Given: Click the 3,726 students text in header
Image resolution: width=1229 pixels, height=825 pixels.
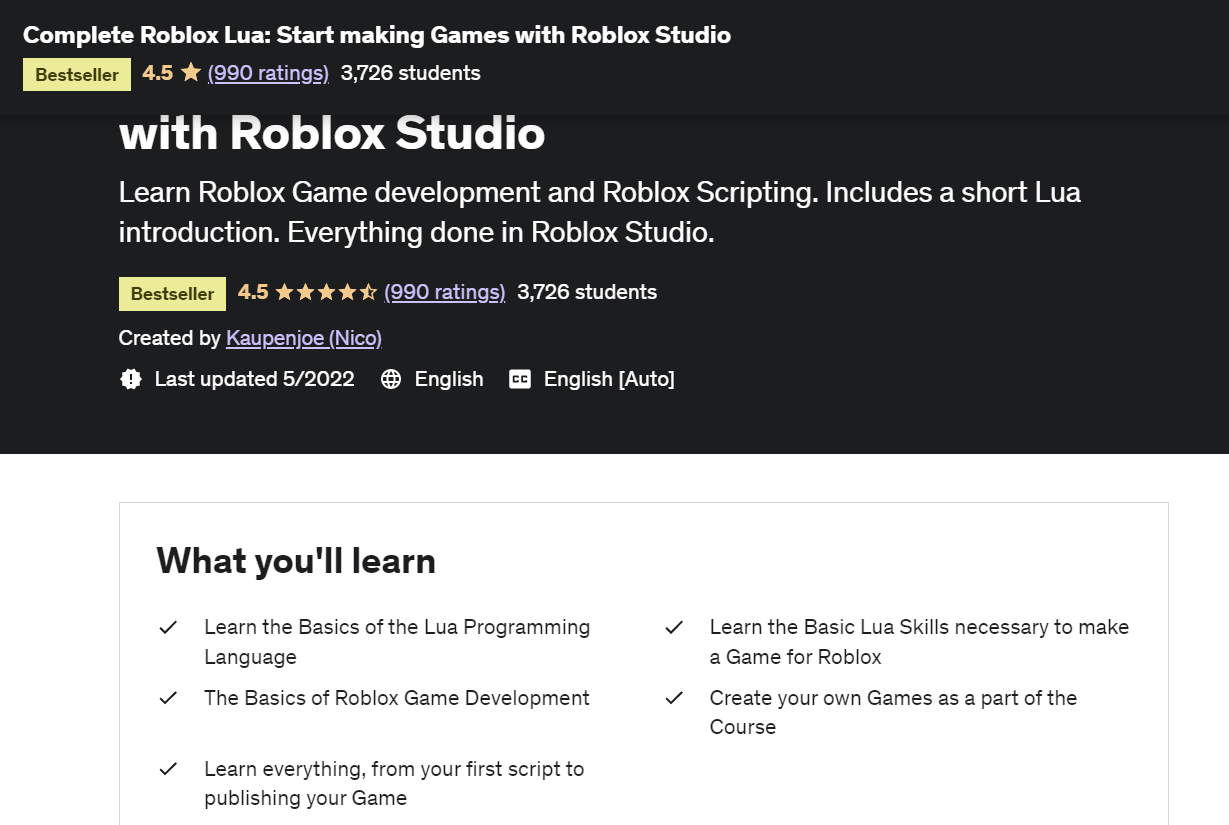Looking at the screenshot, I should (410, 73).
